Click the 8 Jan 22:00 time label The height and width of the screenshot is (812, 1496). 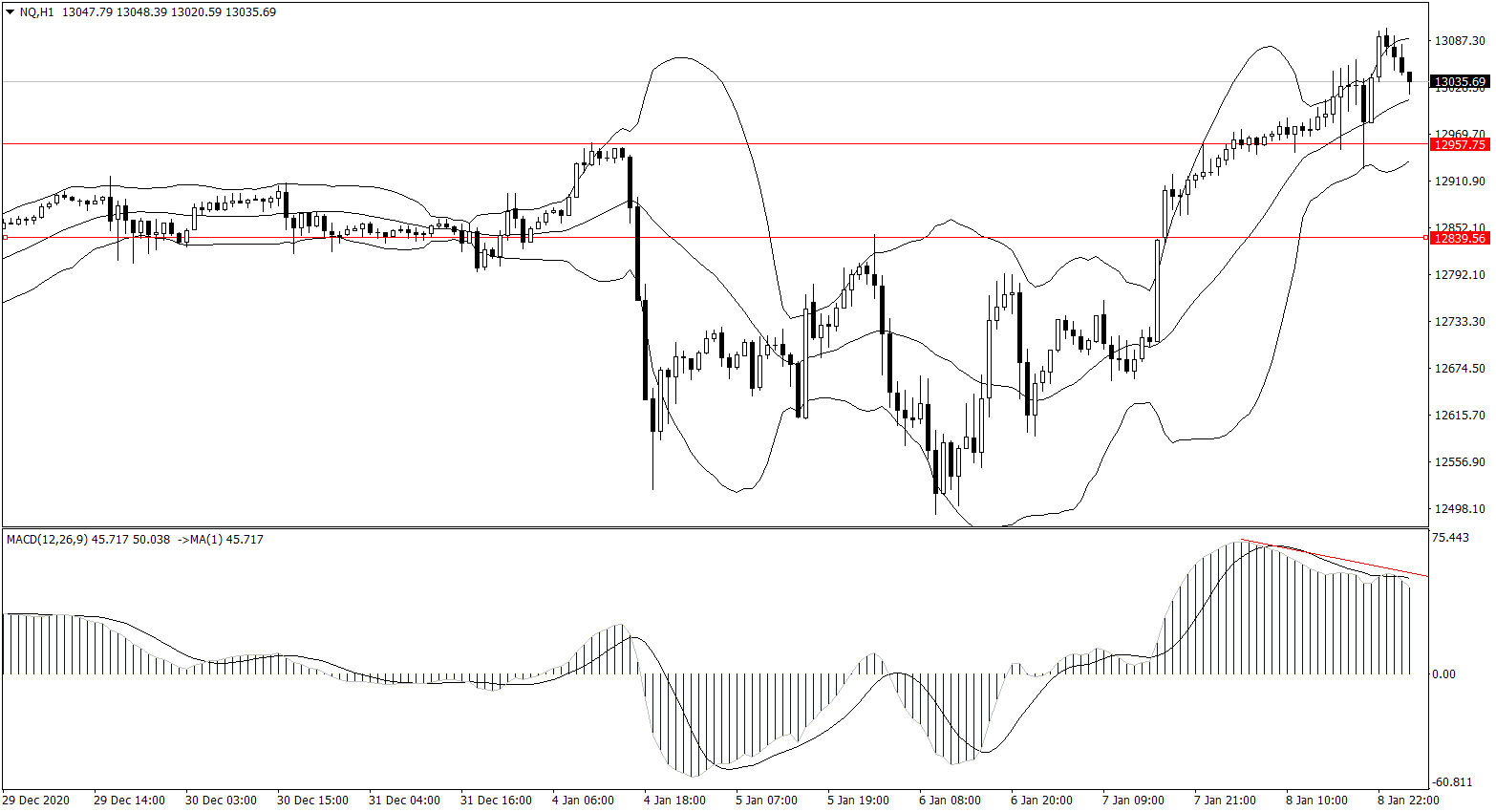click(x=1408, y=801)
